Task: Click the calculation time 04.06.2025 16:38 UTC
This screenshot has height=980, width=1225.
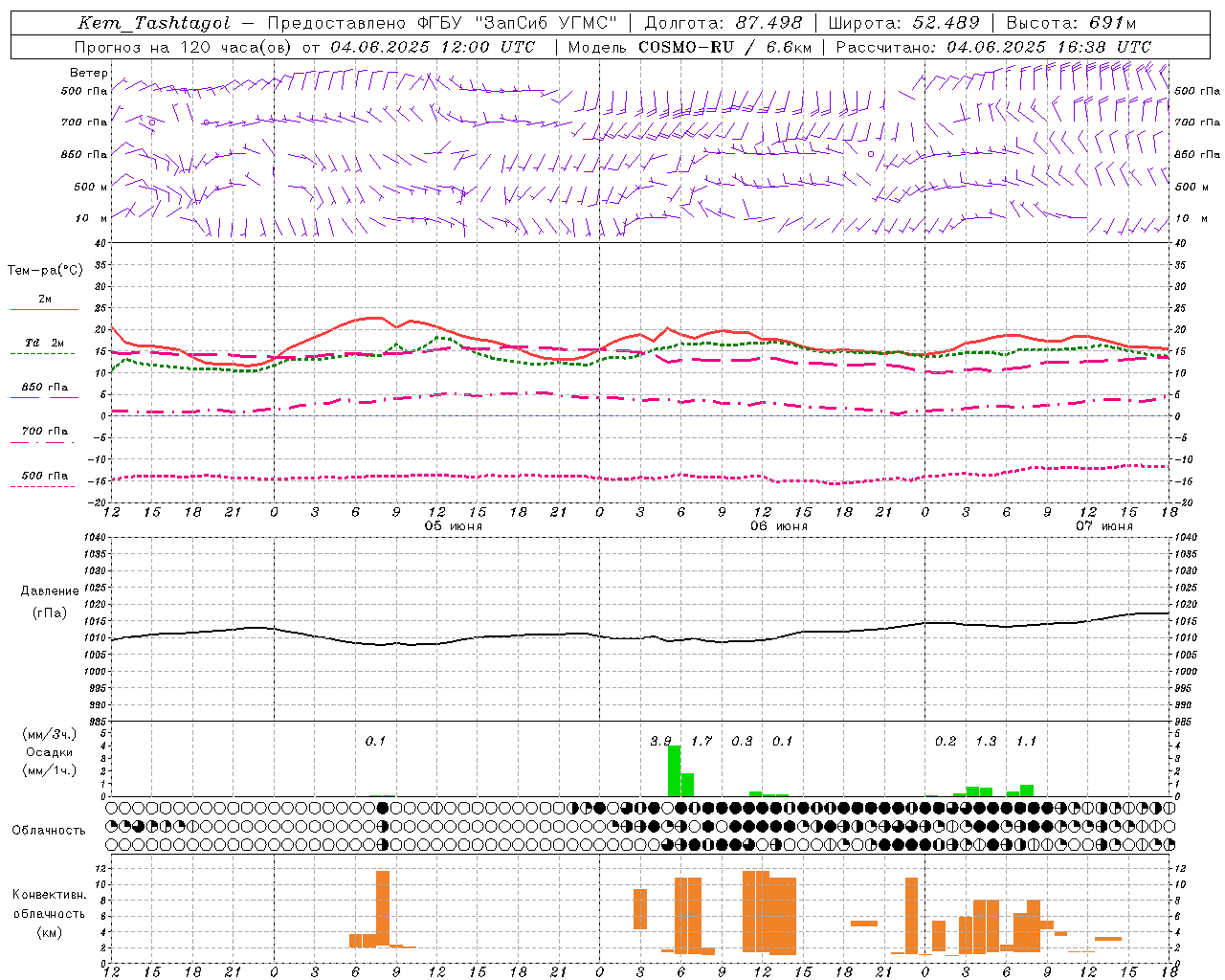Action: pos(1049,47)
